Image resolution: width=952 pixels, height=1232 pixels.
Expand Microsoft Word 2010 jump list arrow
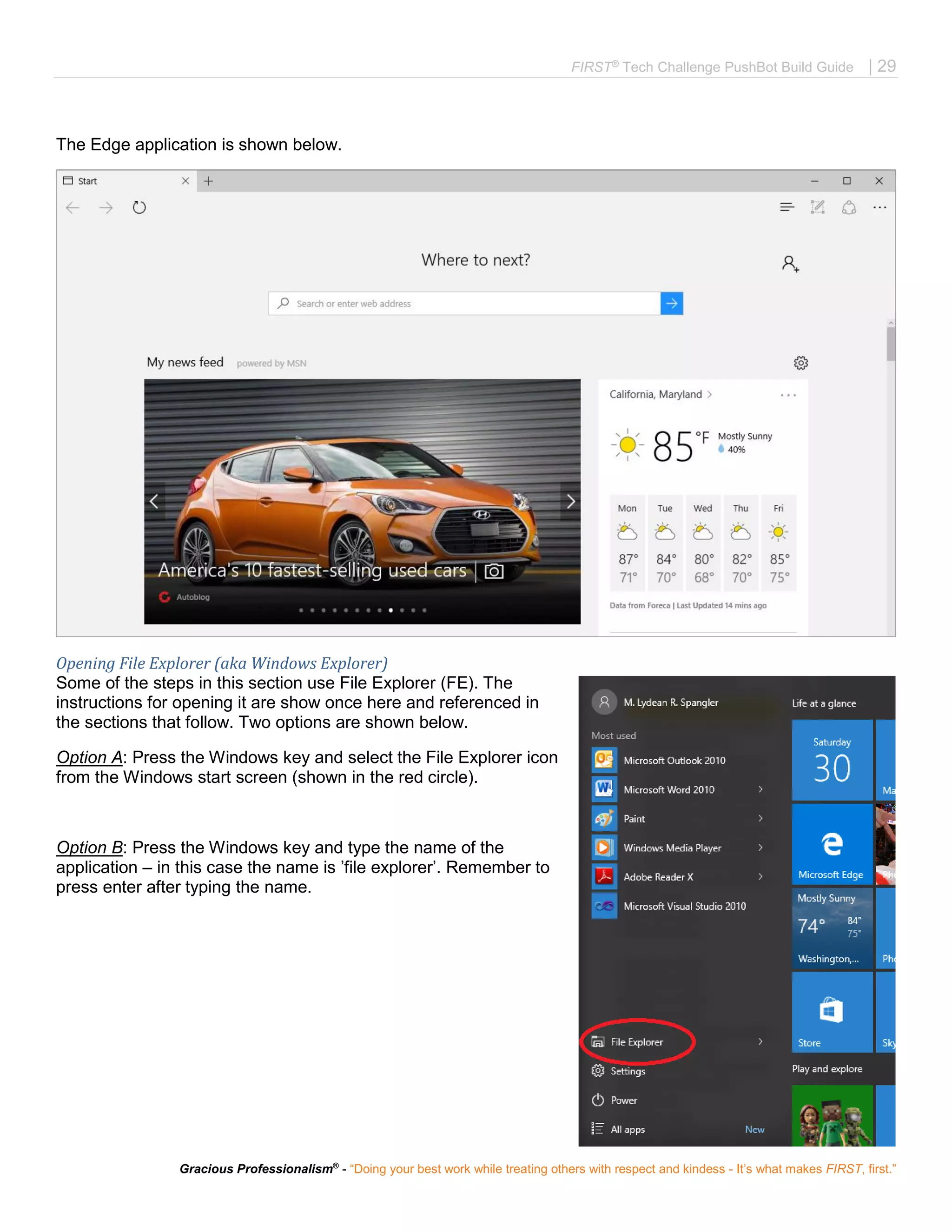[x=760, y=789]
